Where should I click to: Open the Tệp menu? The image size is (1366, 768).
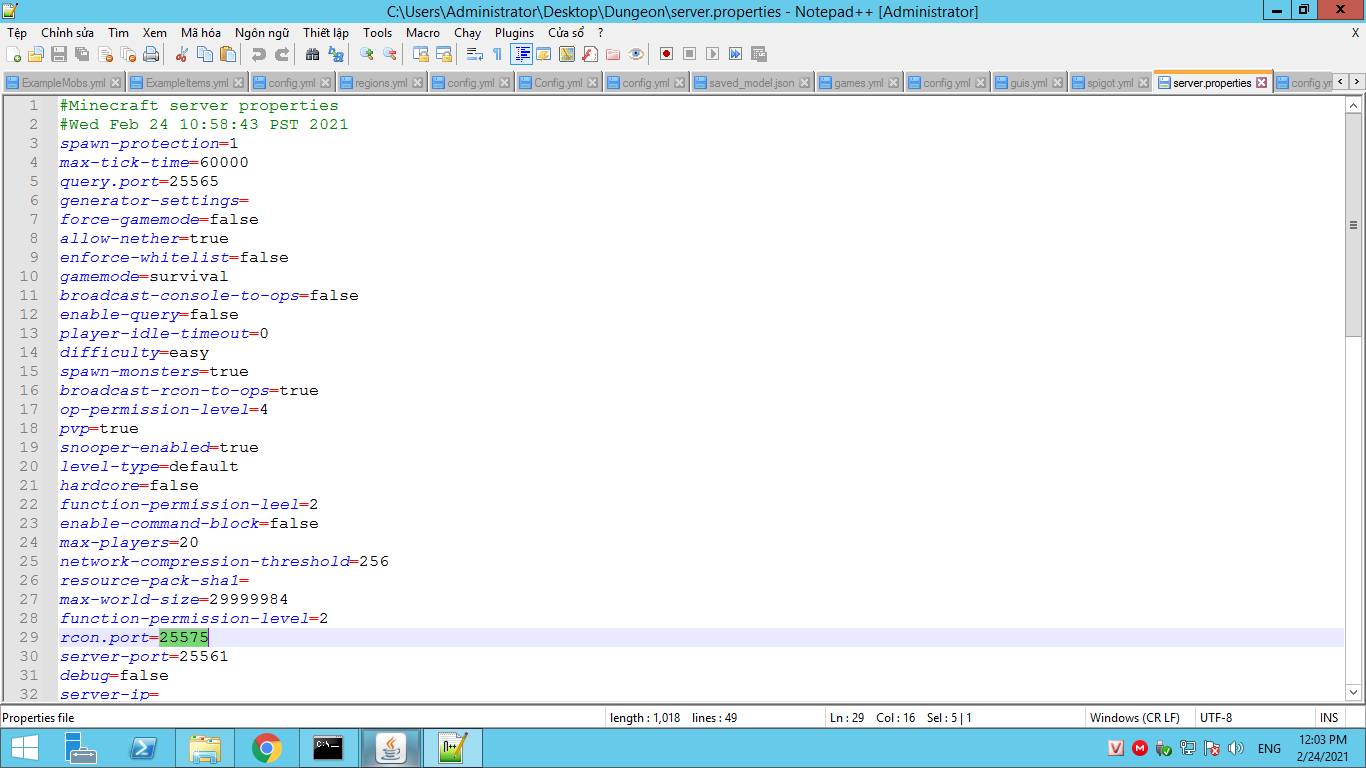pos(17,33)
